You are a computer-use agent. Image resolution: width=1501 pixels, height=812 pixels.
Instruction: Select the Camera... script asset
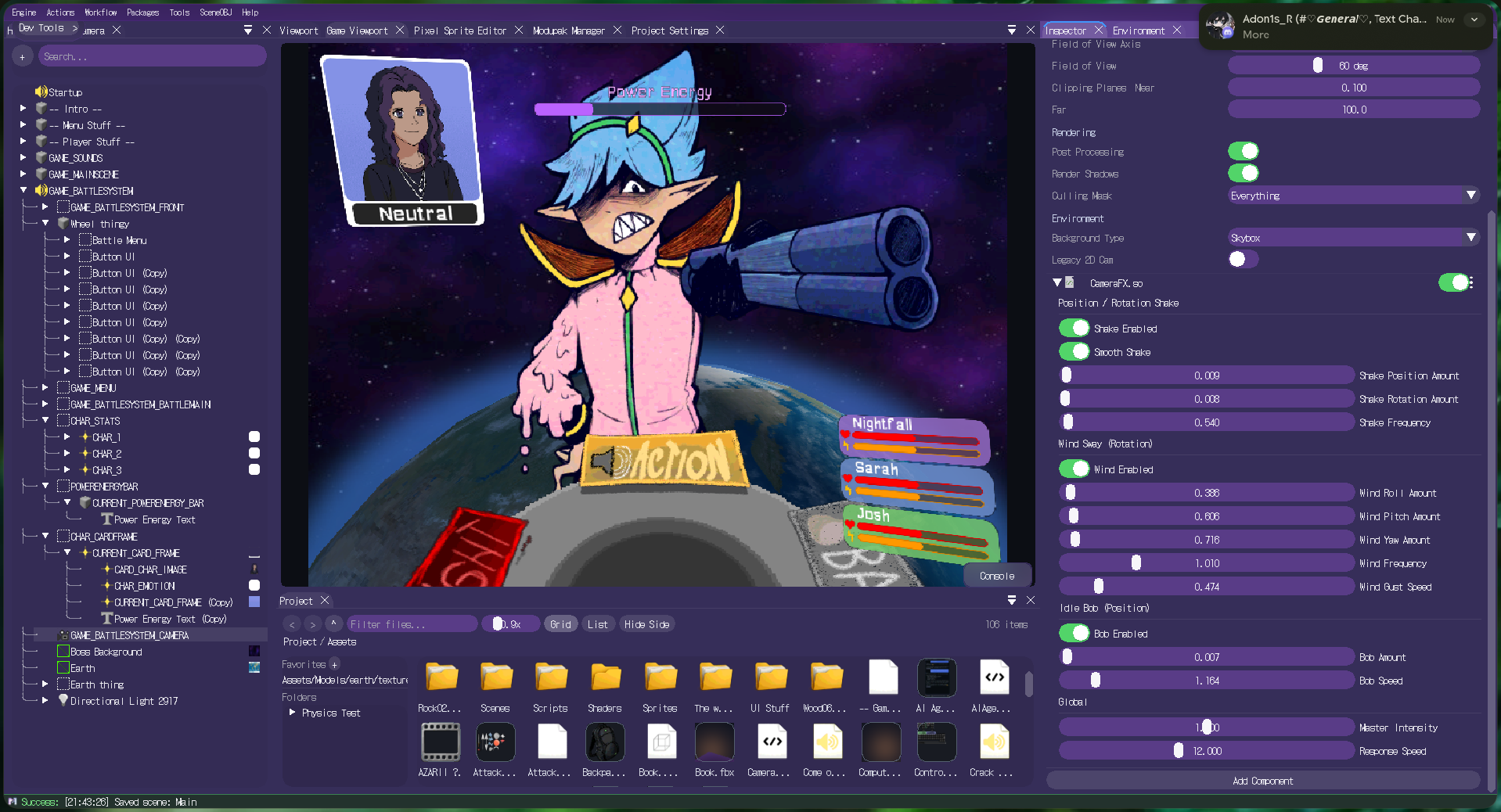click(x=772, y=750)
